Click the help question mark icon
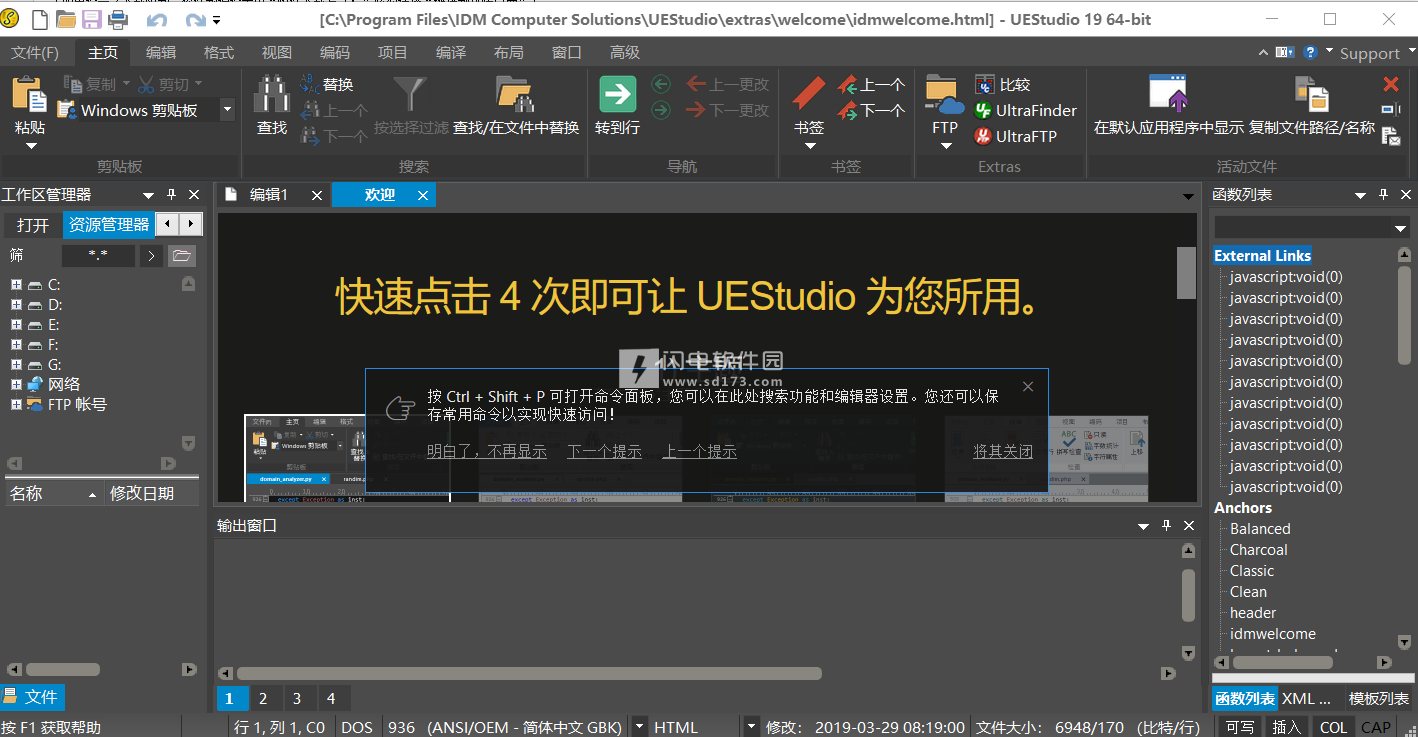Viewport: 1418px width, 737px height. coord(1309,52)
